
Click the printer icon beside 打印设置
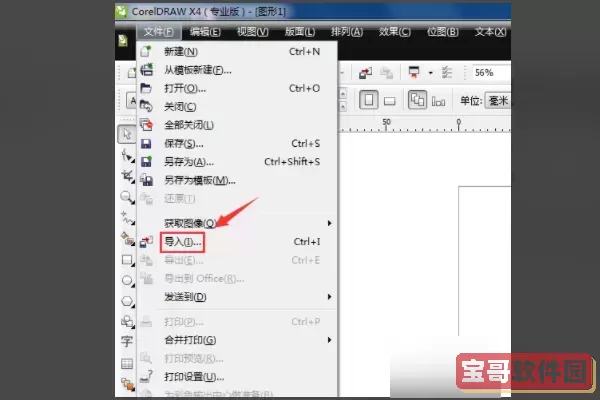point(146,376)
